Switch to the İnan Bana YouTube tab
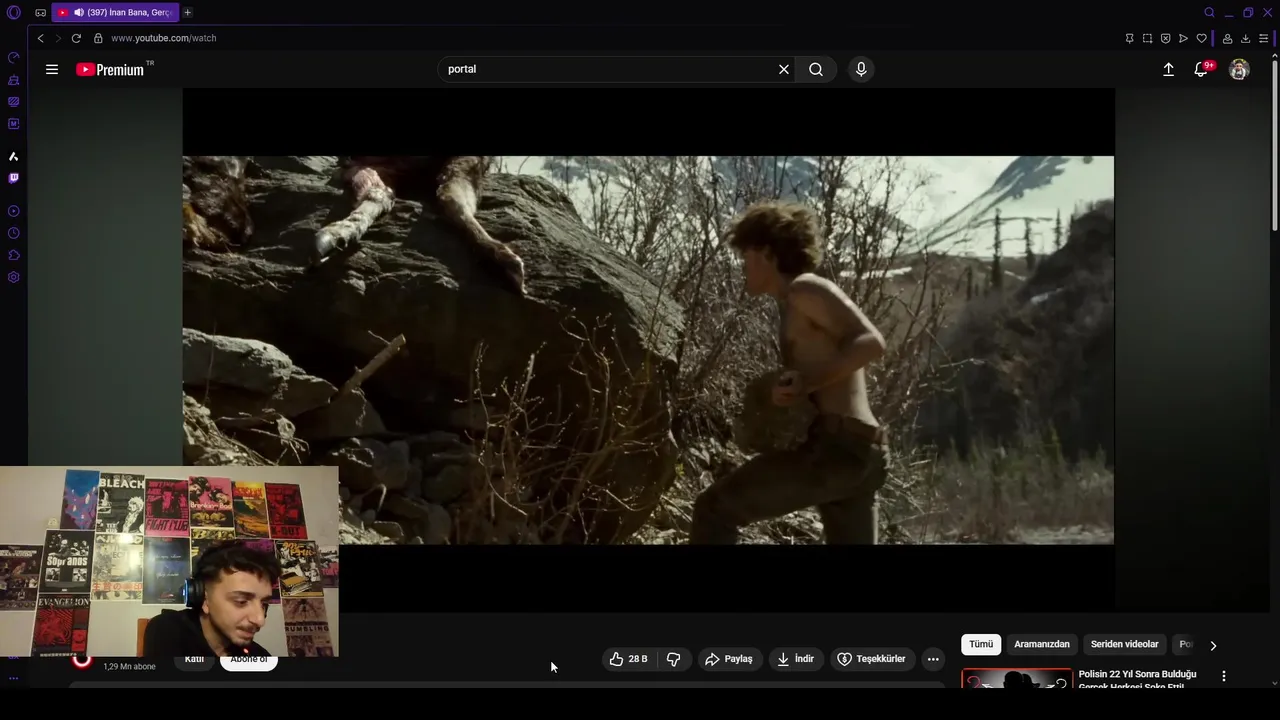The width and height of the screenshot is (1280, 720). click(x=114, y=13)
